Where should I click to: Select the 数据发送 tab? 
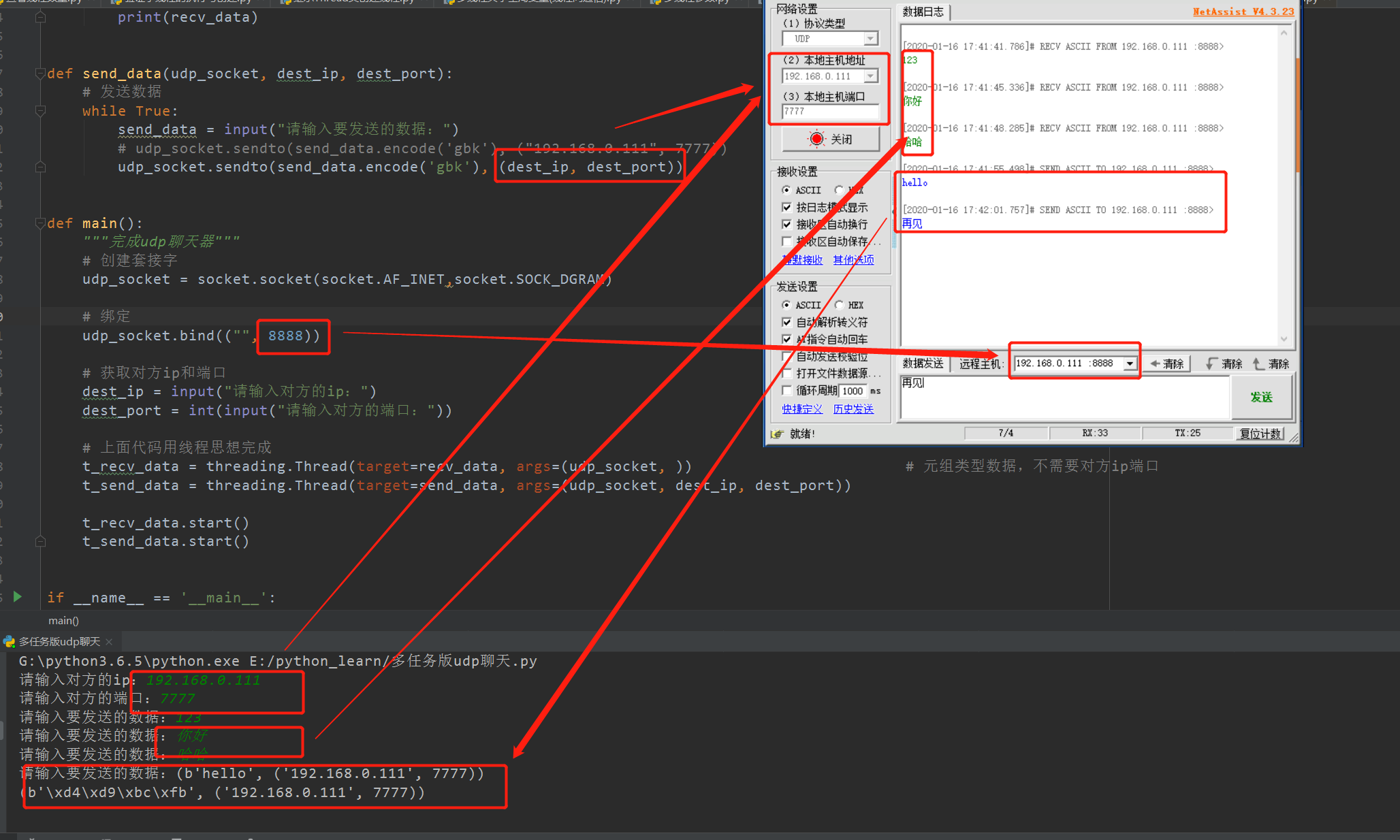[923, 364]
